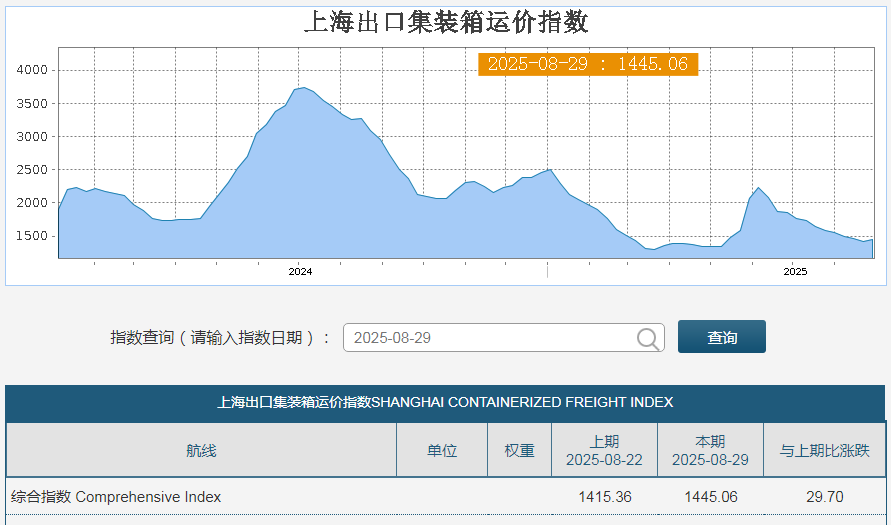This screenshot has width=891, height=525.
Task: Select the 2025 label on time axis
Action: coord(795,272)
